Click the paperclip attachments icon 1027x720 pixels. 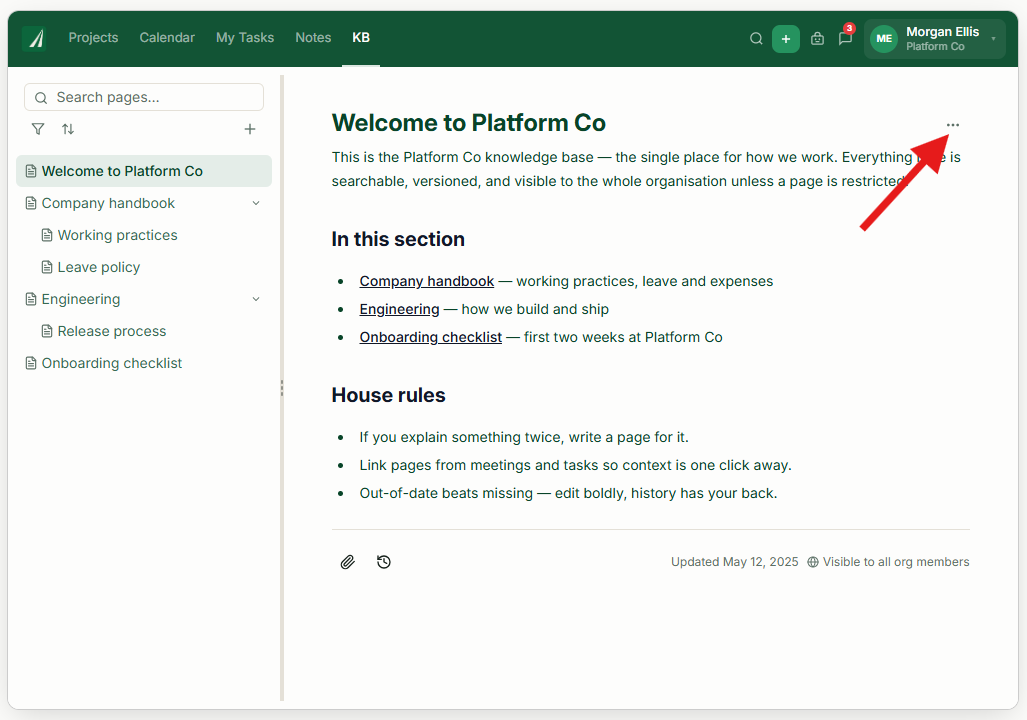347,562
